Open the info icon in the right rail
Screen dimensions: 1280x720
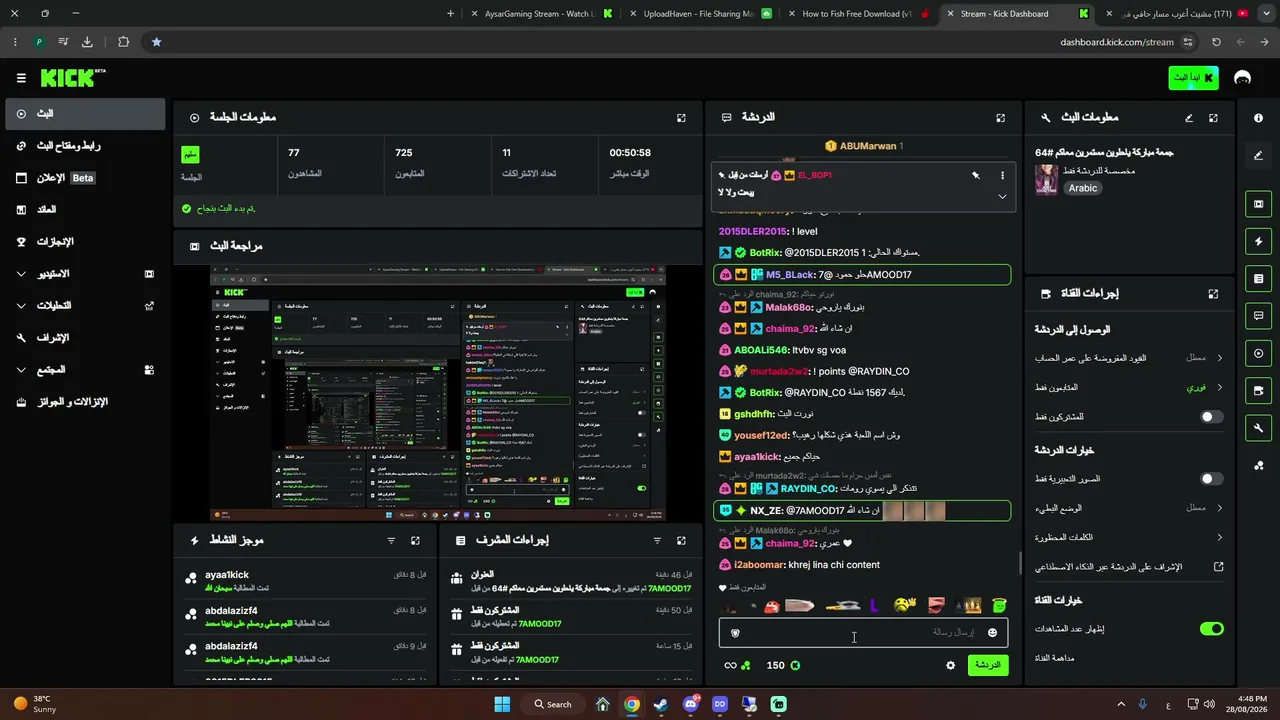pos(1258,117)
